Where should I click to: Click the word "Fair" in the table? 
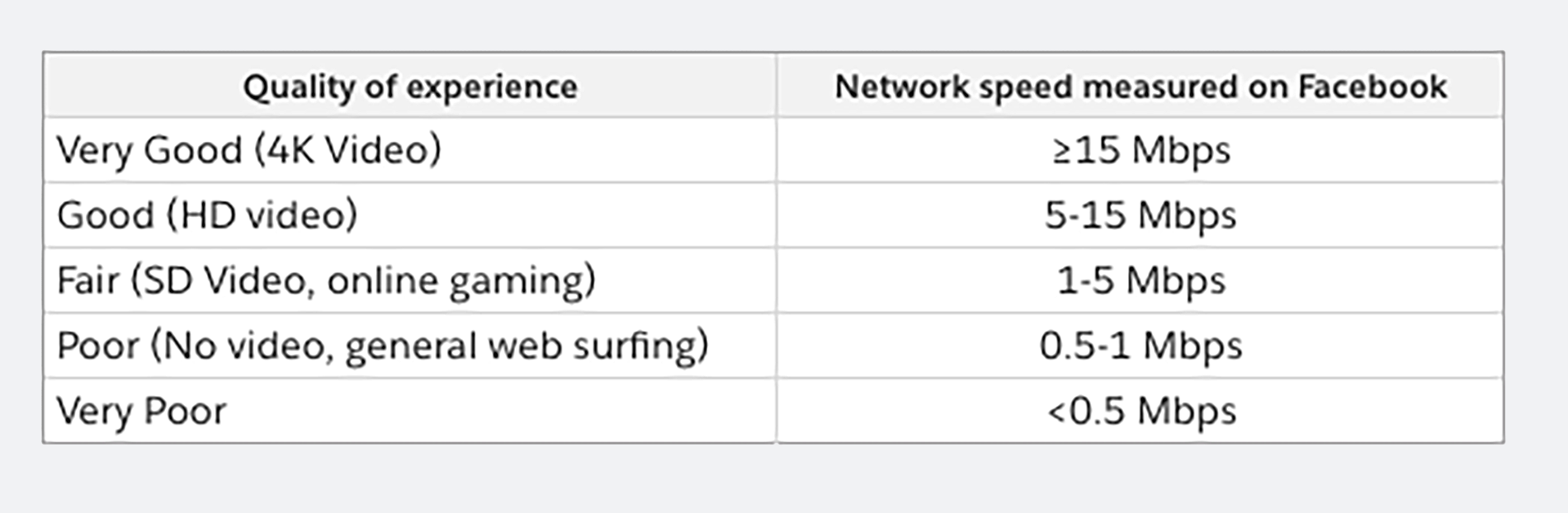tap(87, 280)
